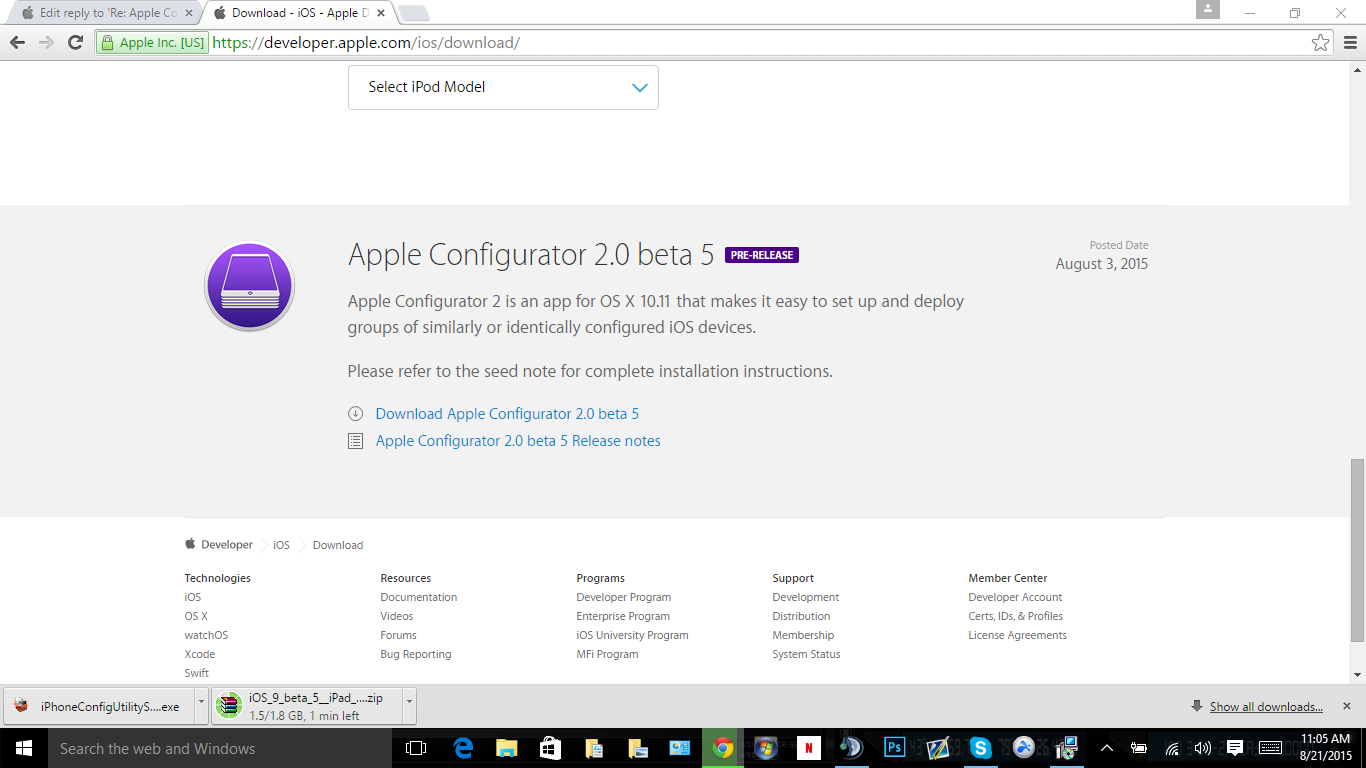Open File Explorer from the taskbar
Viewport: 1366px width, 768px height.
tap(507, 748)
